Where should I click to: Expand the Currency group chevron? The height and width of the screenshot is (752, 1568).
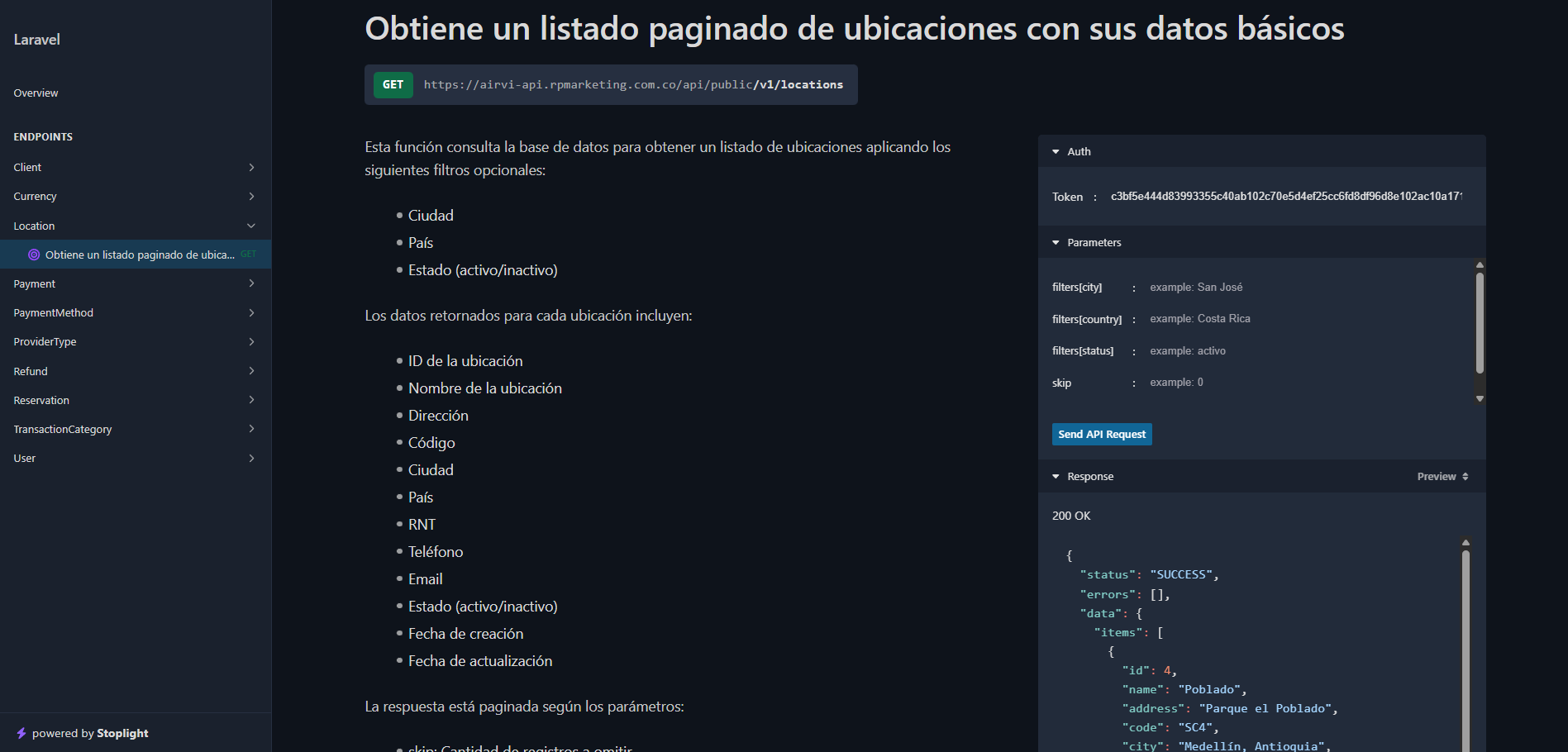click(251, 197)
